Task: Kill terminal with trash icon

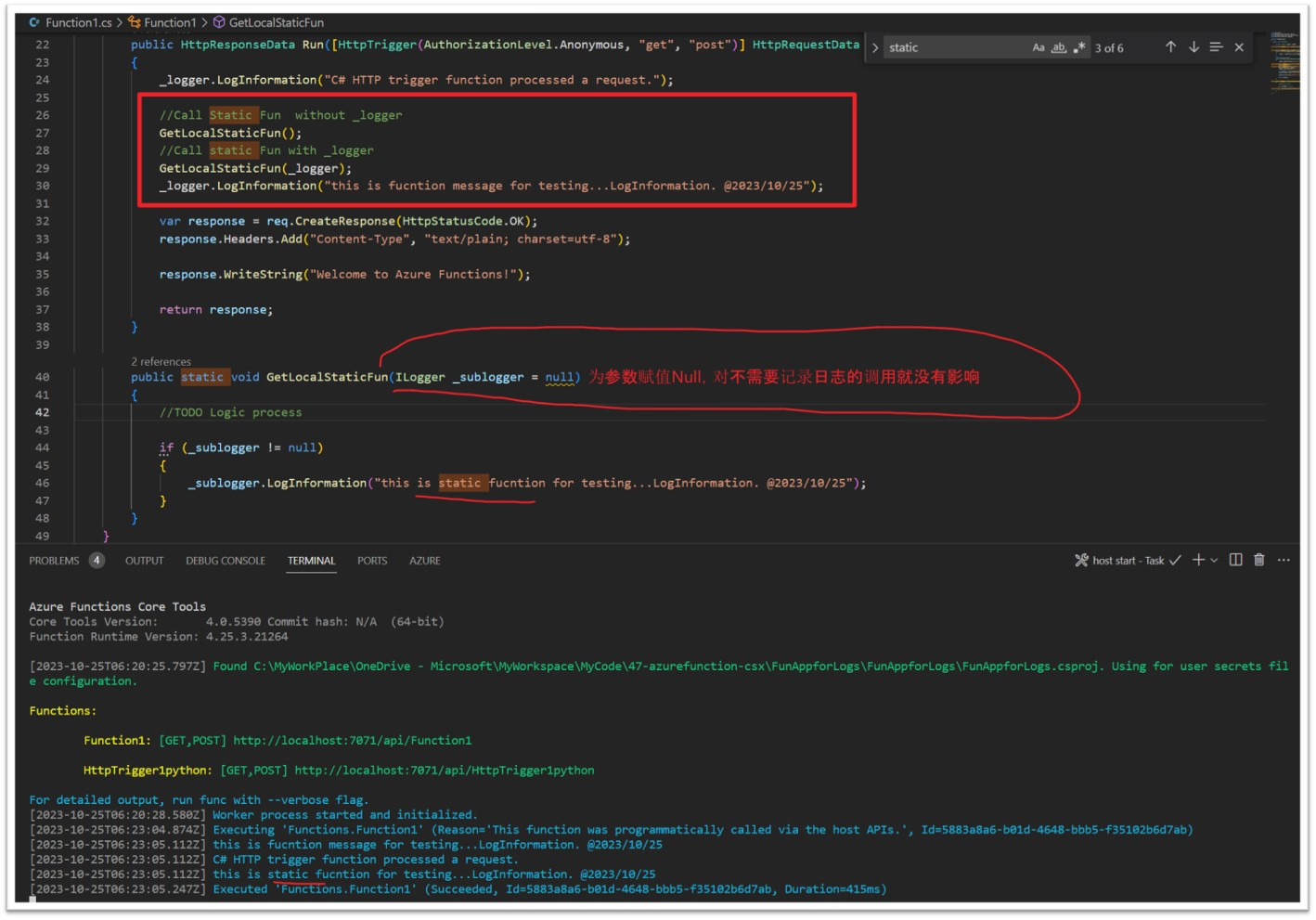Action: coord(1259,560)
